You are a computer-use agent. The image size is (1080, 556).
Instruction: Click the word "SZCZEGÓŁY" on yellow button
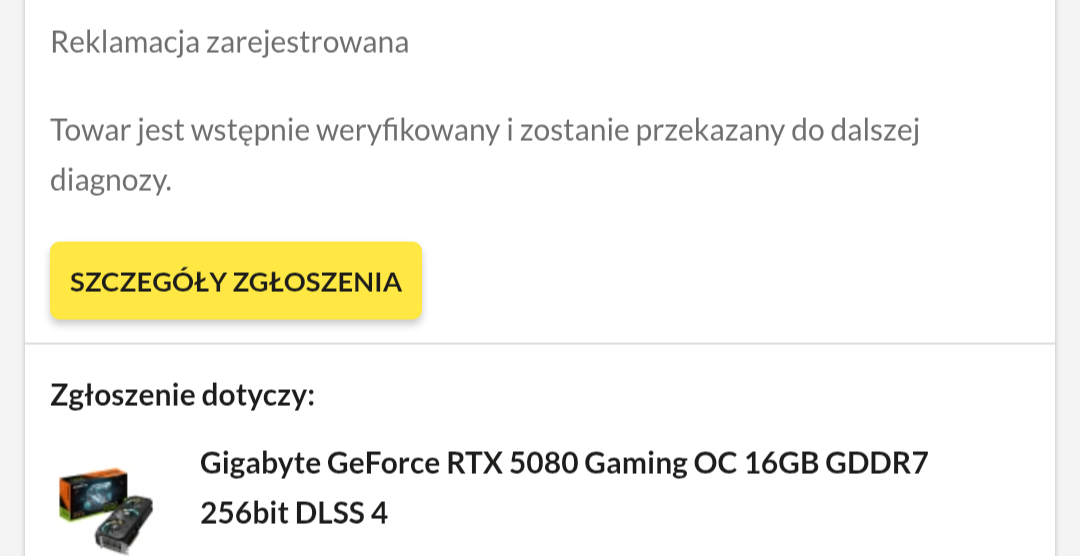point(147,282)
